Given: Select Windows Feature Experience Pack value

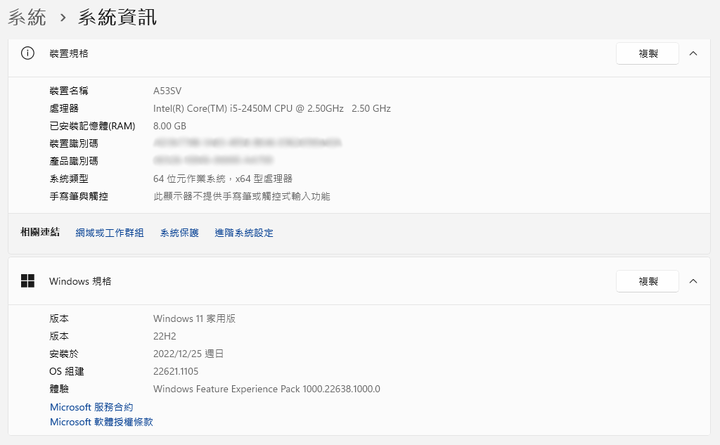Looking at the screenshot, I should (x=267, y=389).
